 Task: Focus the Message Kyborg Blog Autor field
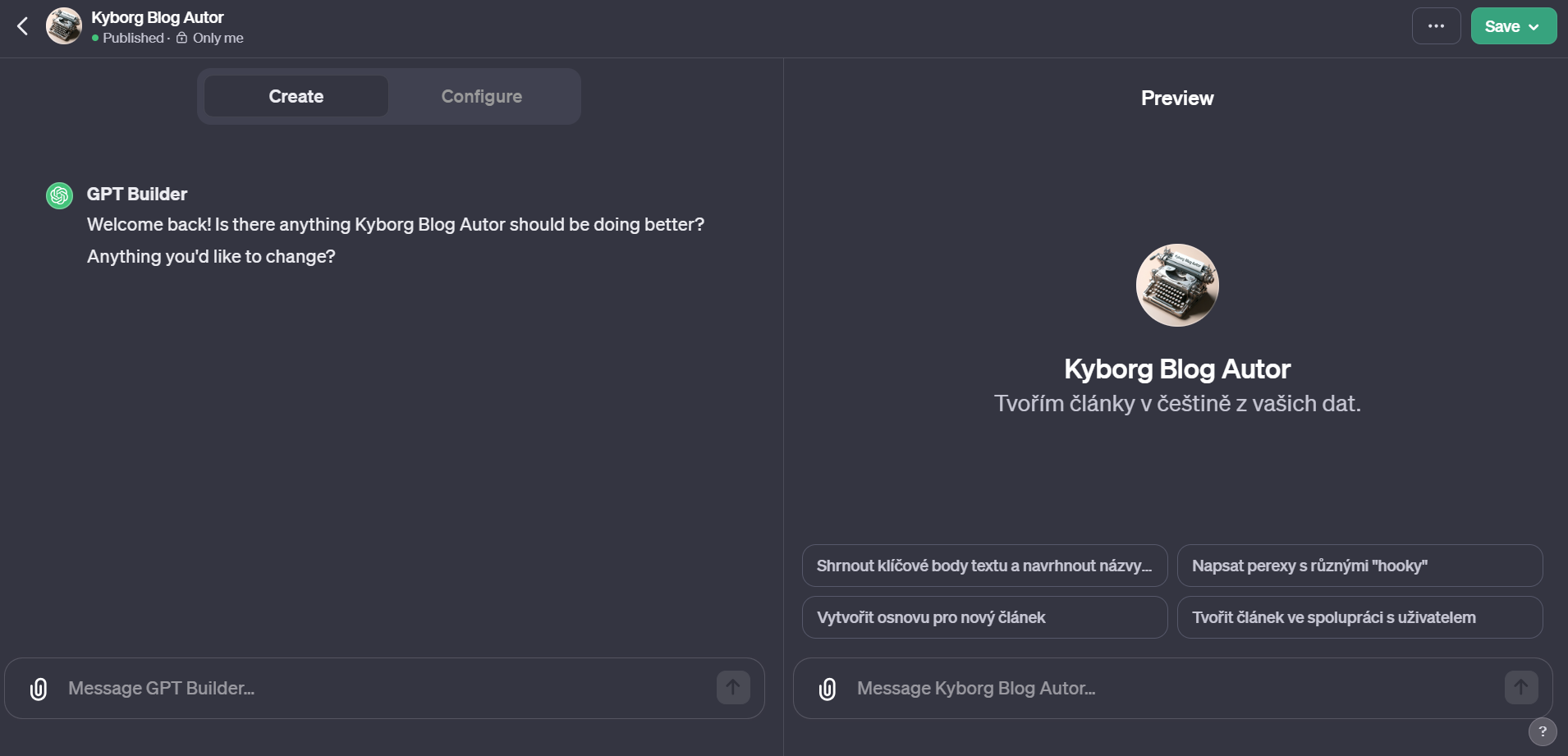[1173, 688]
